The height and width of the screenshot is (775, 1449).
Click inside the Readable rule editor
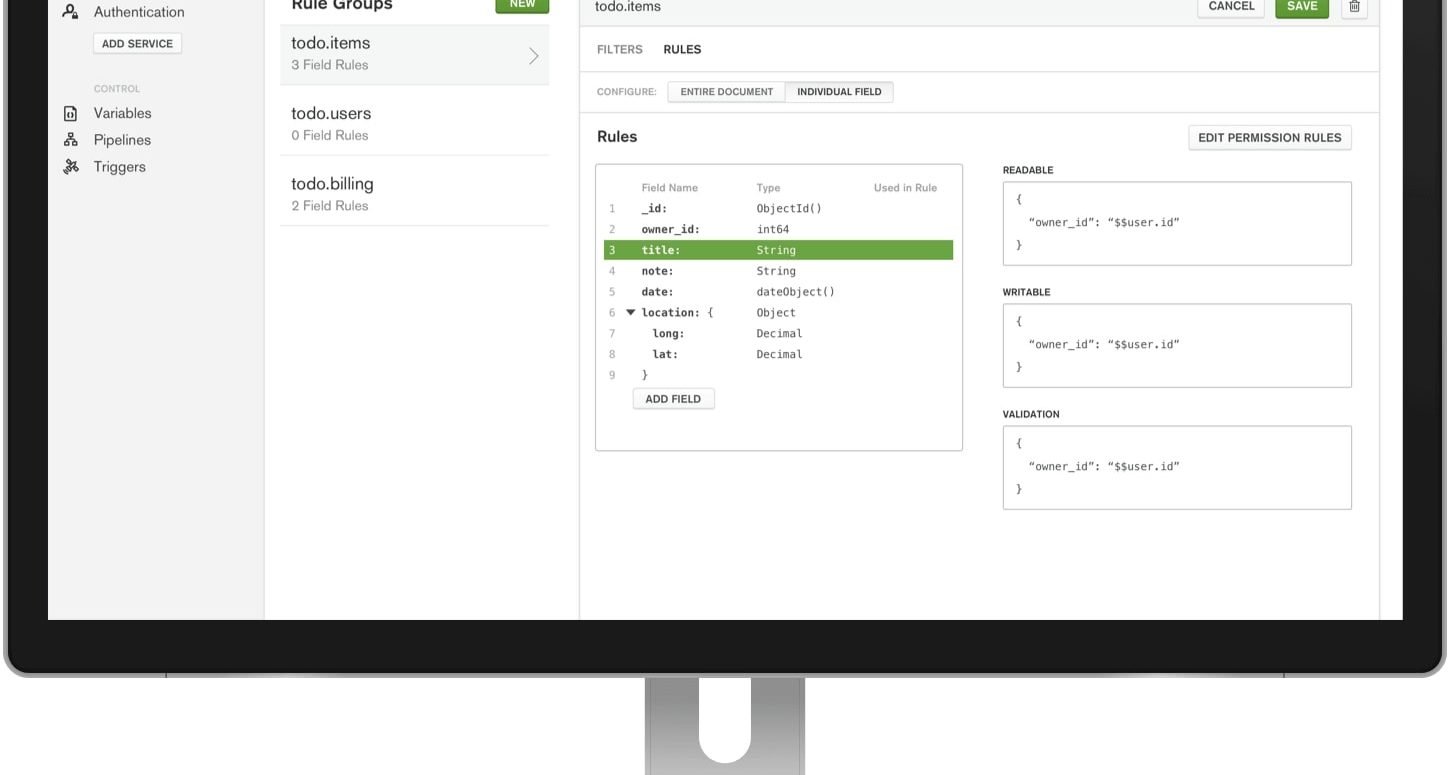click(1176, 224)
